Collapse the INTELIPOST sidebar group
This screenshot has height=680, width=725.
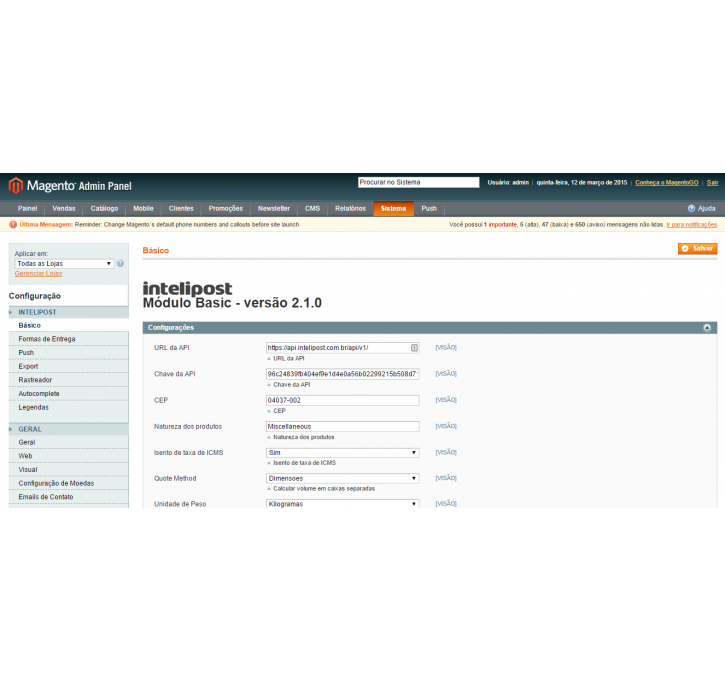[68, 312]
